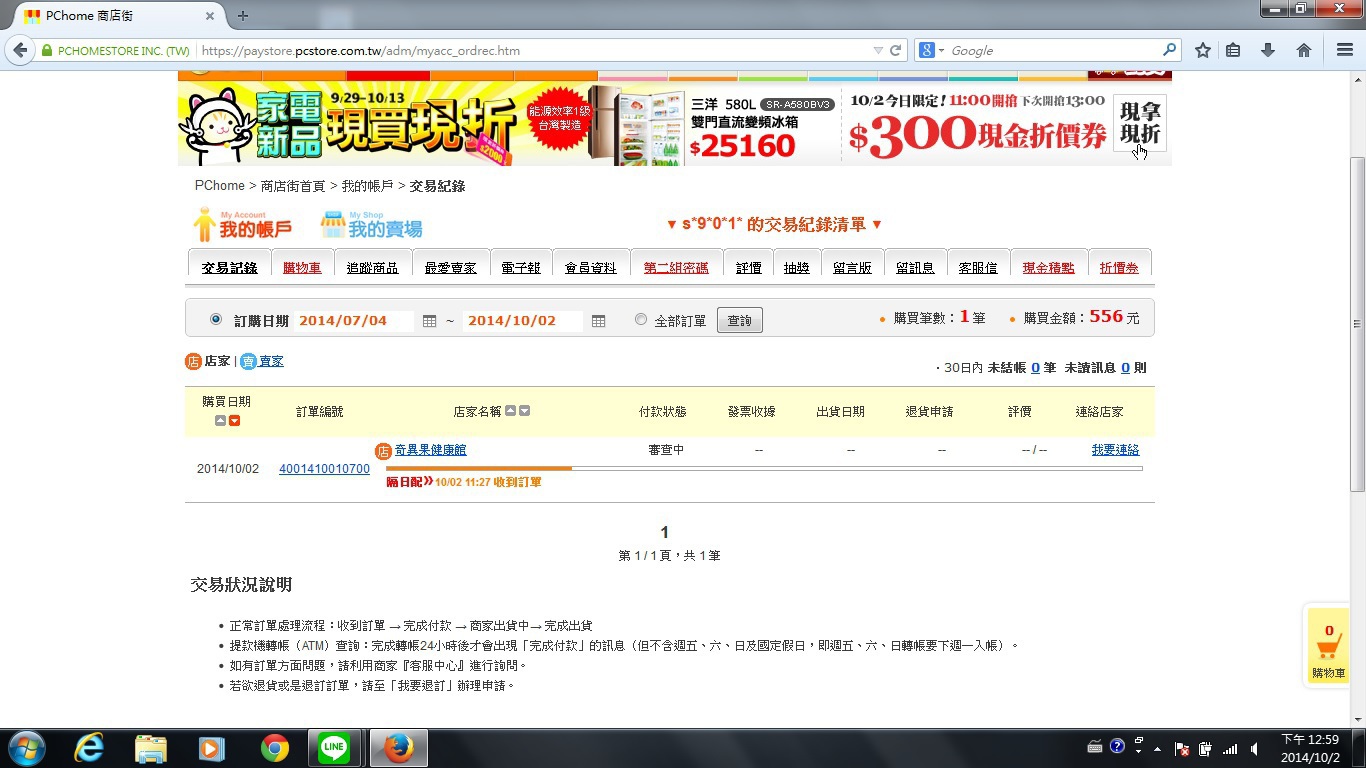This screenshot has width=1366, height=768.
Task: Switch to the 交易記錄 tab
Action: 229,267
